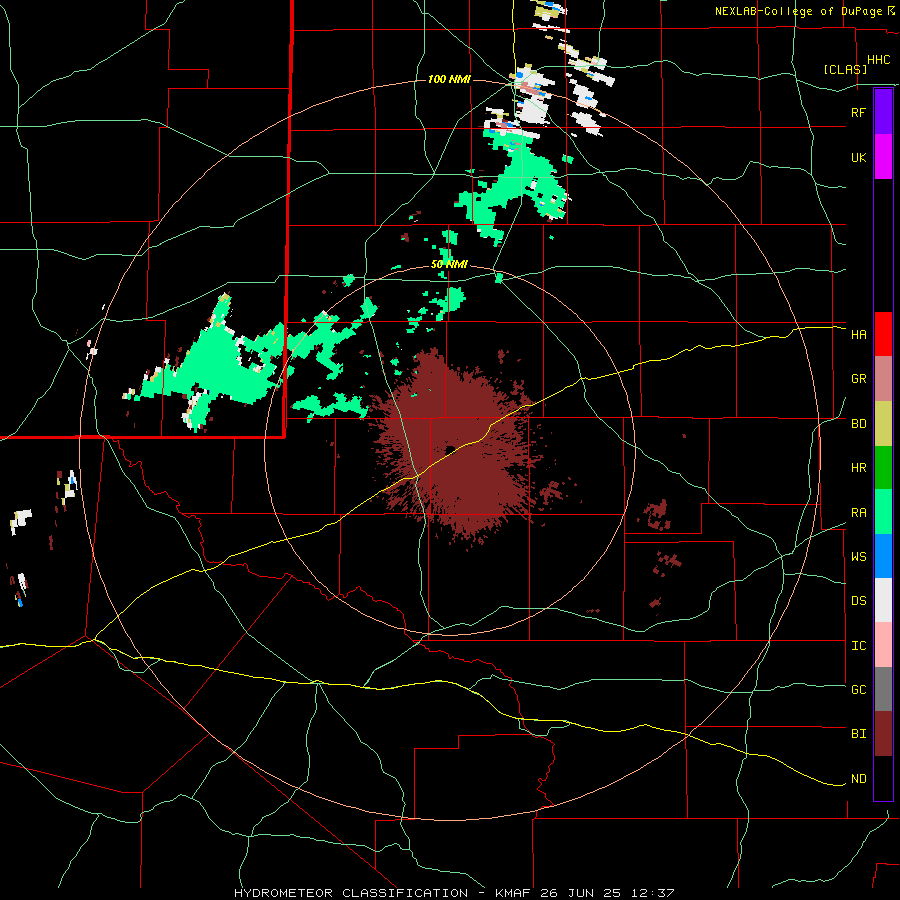
Task: Click the RF purple legend swatch
Action: coord(883,112)
